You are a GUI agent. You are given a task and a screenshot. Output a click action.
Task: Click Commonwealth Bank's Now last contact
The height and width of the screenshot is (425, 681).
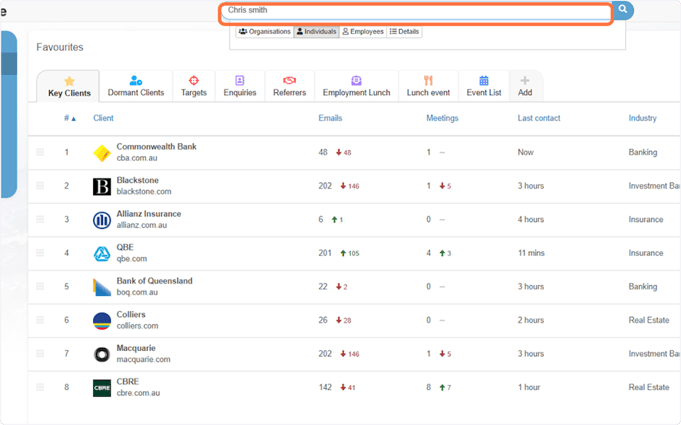[x=526, y=152]
